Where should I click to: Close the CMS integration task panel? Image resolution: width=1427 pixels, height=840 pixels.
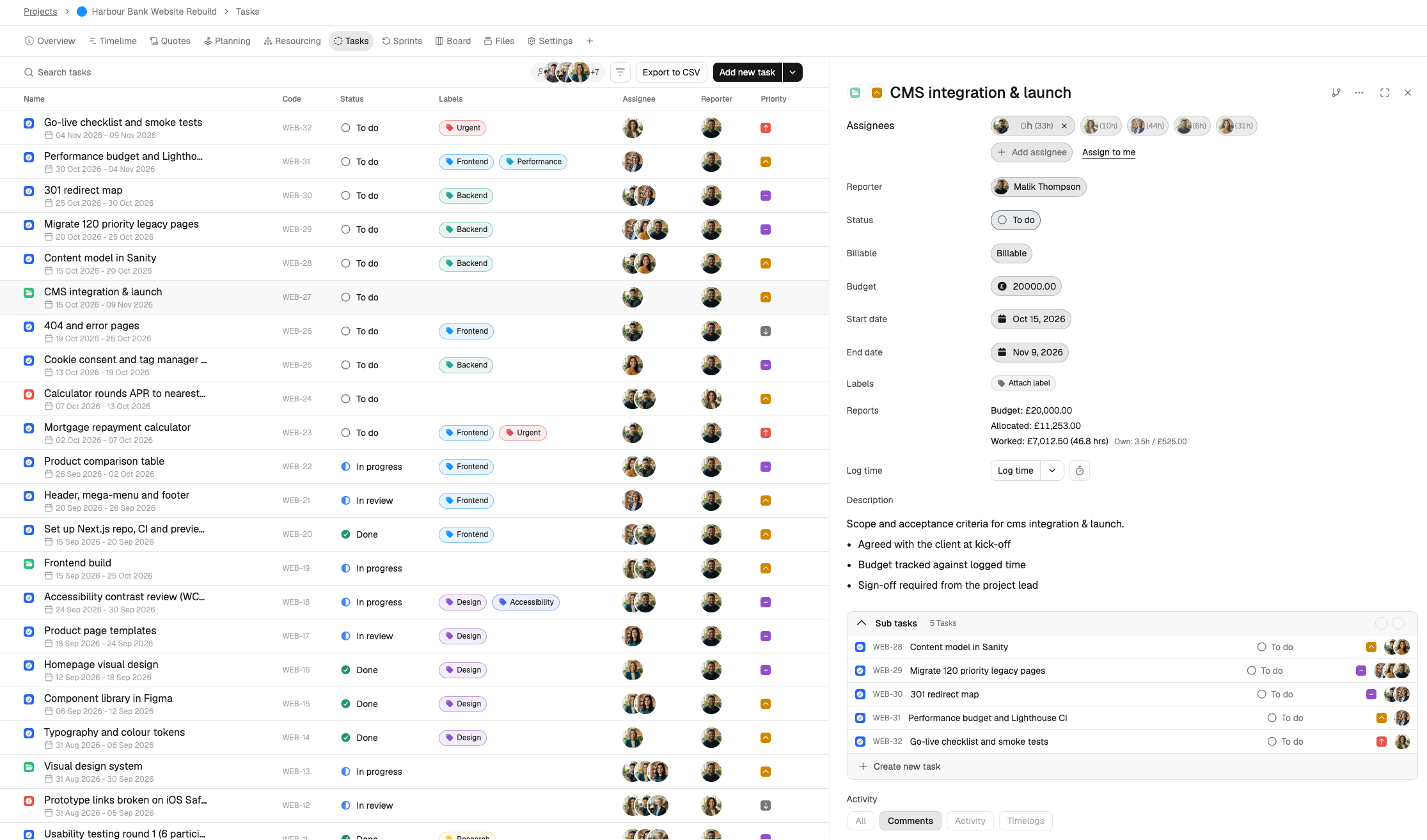pyautogui.click(x=1408, y=93)
